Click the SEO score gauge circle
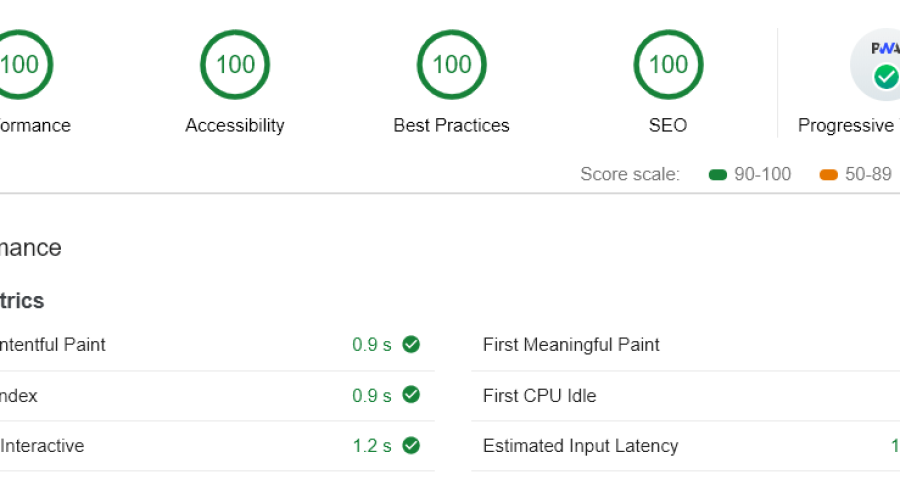The height and width of the screenshot is (480, 900). (668, 65)
